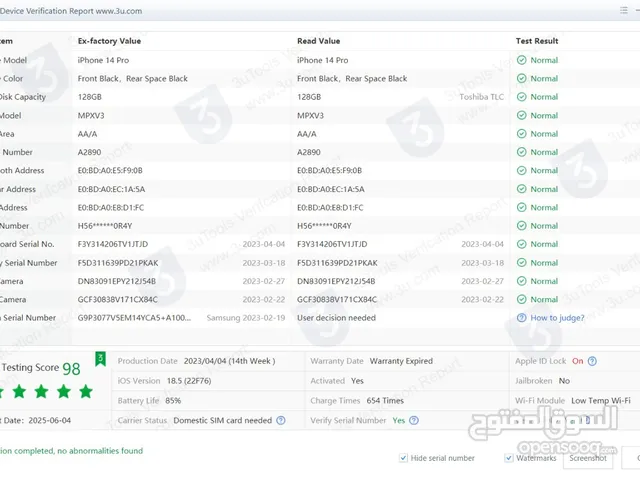Click the Ex-factory Value column header
The image size is (640, 480).
pos(109,41)
